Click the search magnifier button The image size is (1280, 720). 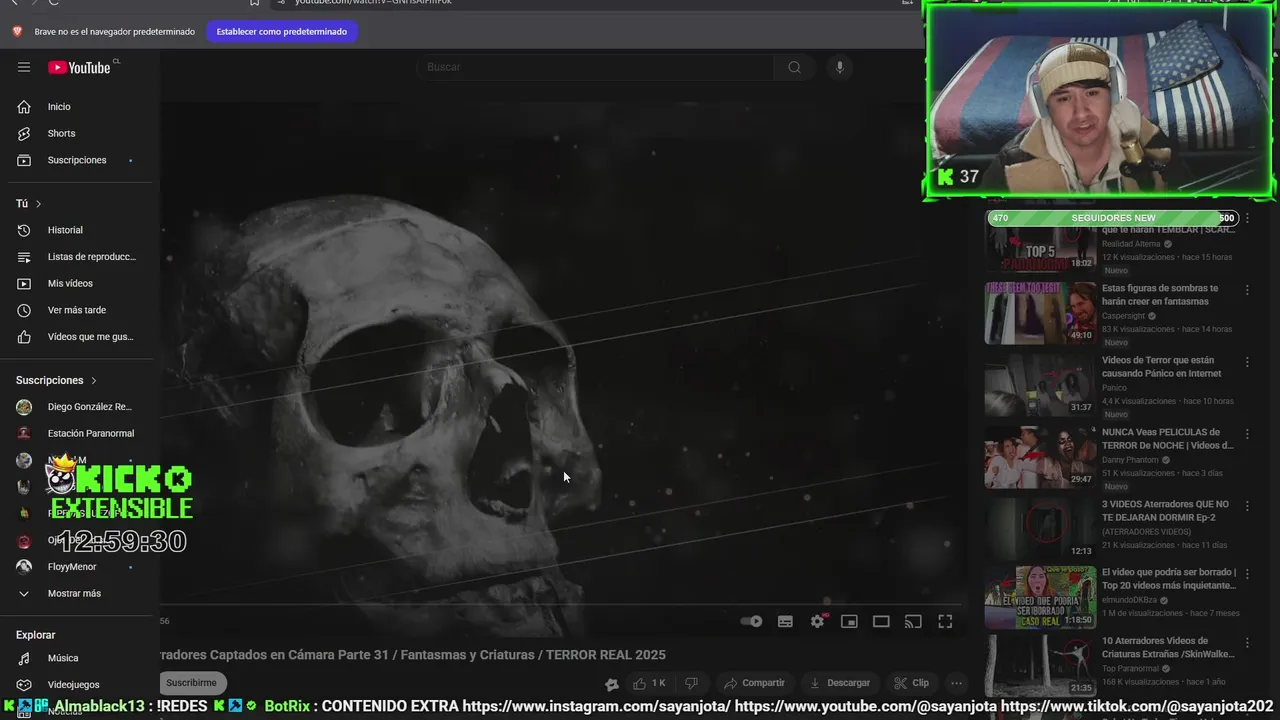point(794,67)
